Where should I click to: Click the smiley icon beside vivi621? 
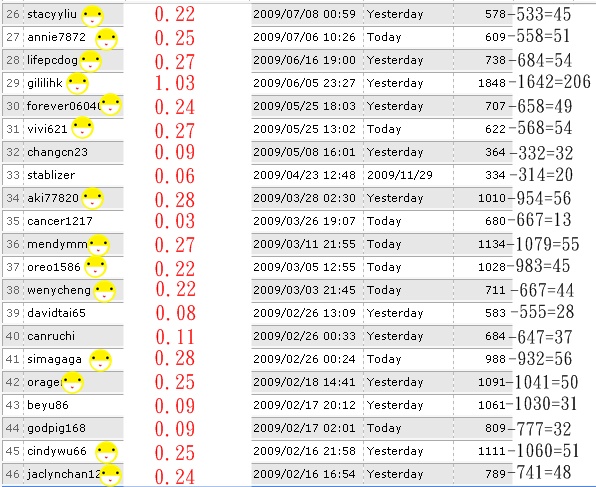[82, 128]
